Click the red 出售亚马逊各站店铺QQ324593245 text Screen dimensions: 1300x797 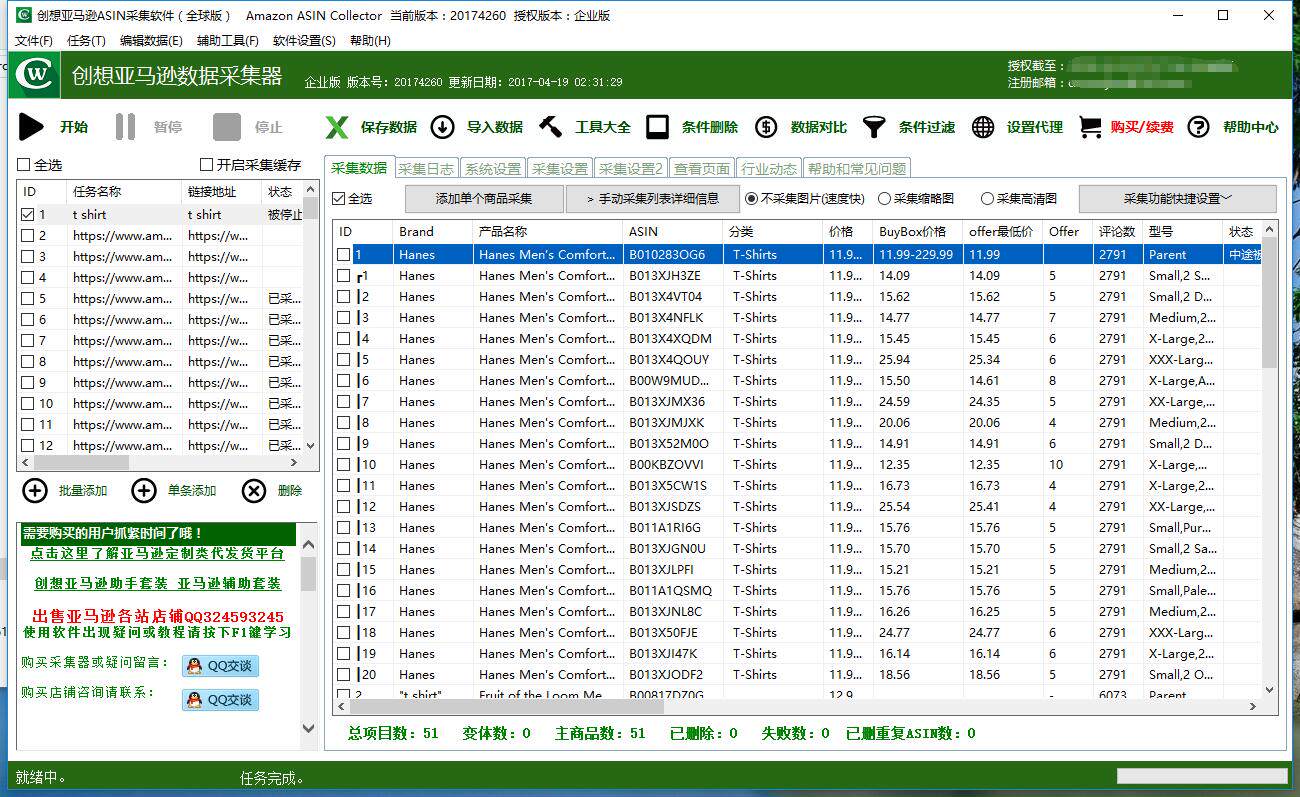click(x=158, y=617)
